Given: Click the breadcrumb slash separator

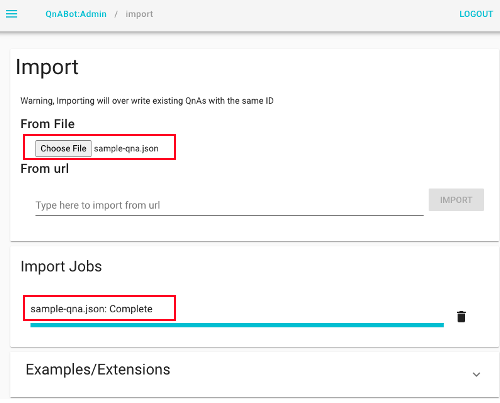Looking at the screenshot, I should coord(116,14).
